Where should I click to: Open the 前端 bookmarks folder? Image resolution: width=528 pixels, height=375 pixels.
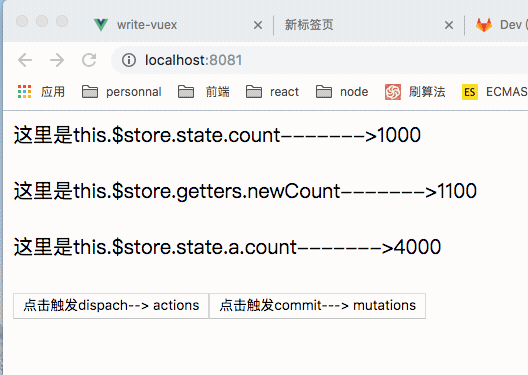pos(203,92)
